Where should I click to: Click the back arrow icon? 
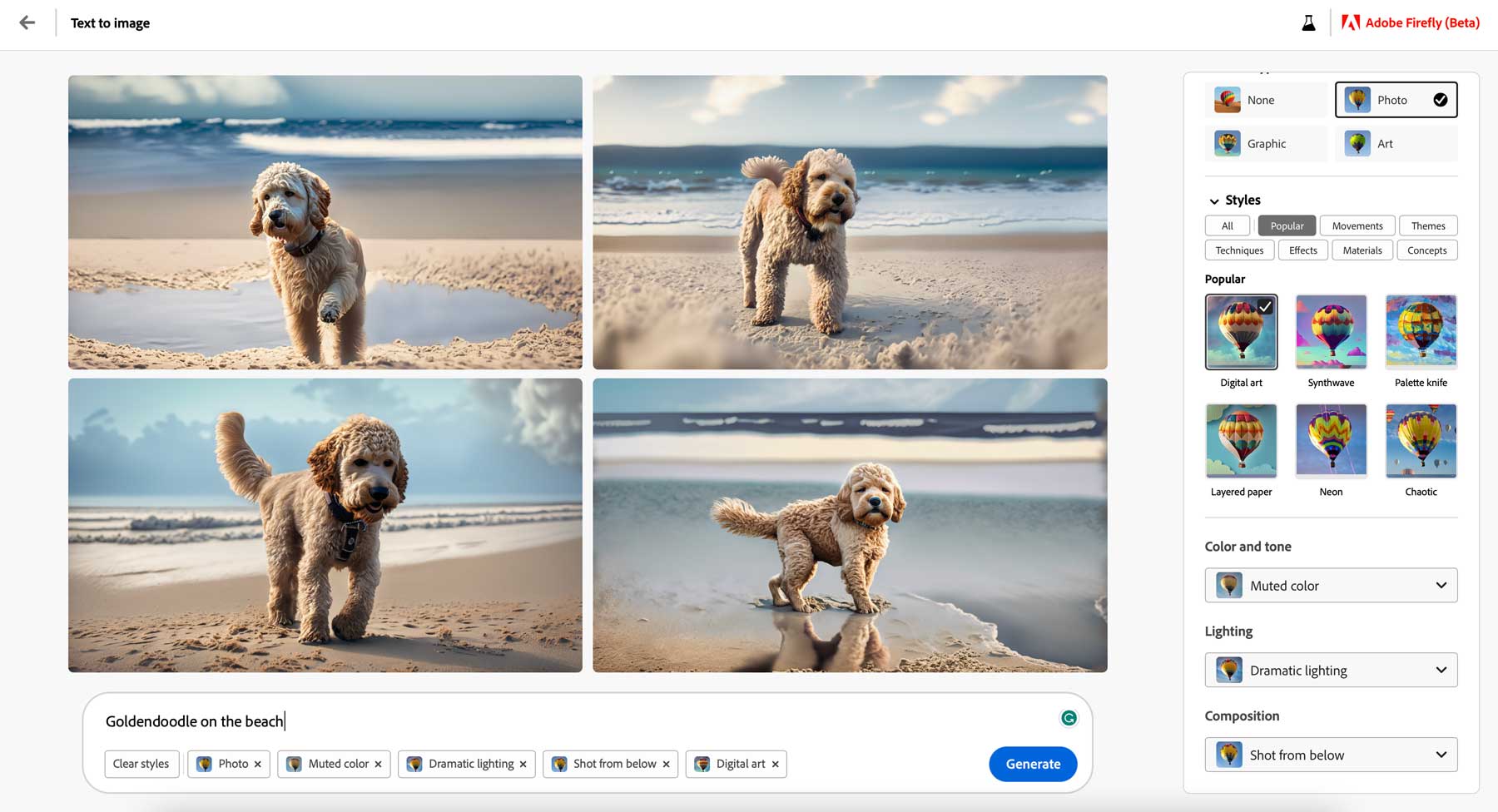[x=27, y=22]
